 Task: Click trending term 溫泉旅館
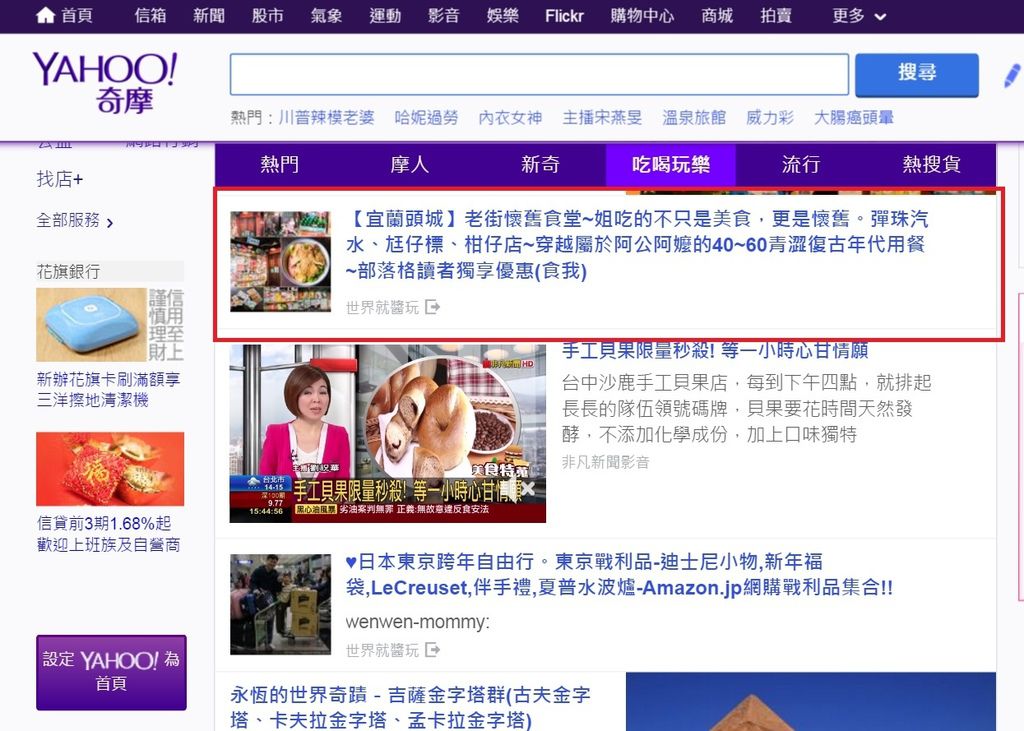click(694, 118)
